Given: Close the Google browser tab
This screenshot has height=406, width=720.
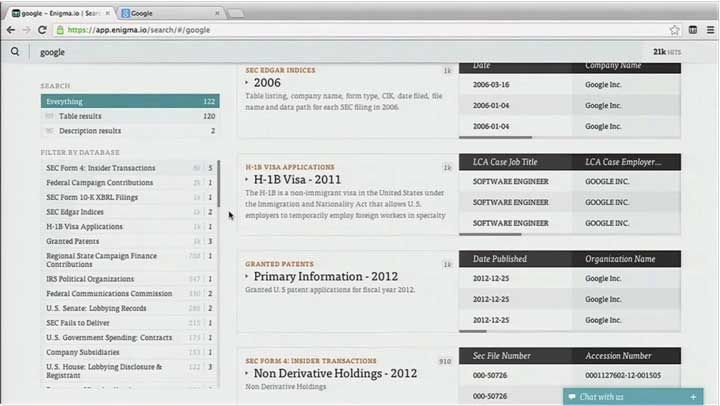Looking at the screenshot, I should pos(217,13).
